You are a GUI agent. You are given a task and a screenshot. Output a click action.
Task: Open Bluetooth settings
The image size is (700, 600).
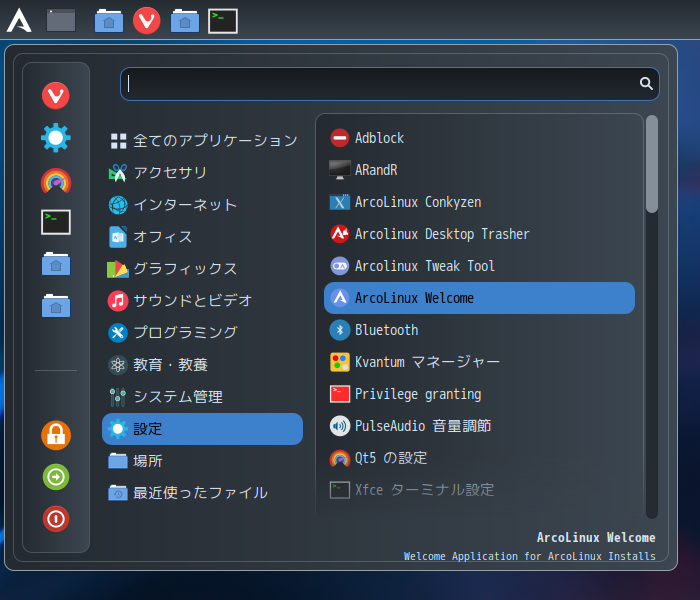pyautogui.click(x=479, y=330)
